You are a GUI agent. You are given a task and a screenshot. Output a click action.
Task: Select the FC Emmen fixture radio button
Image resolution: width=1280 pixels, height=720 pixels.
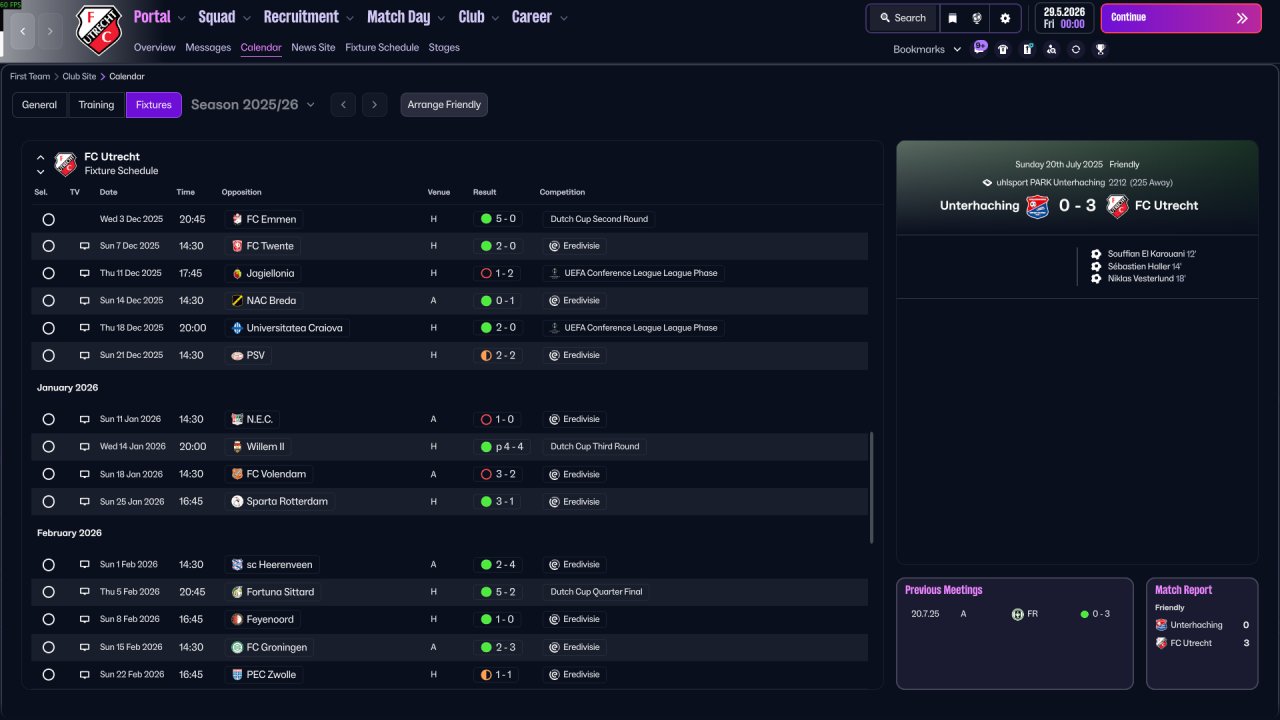pyautogui.click(x=48, y=219)
